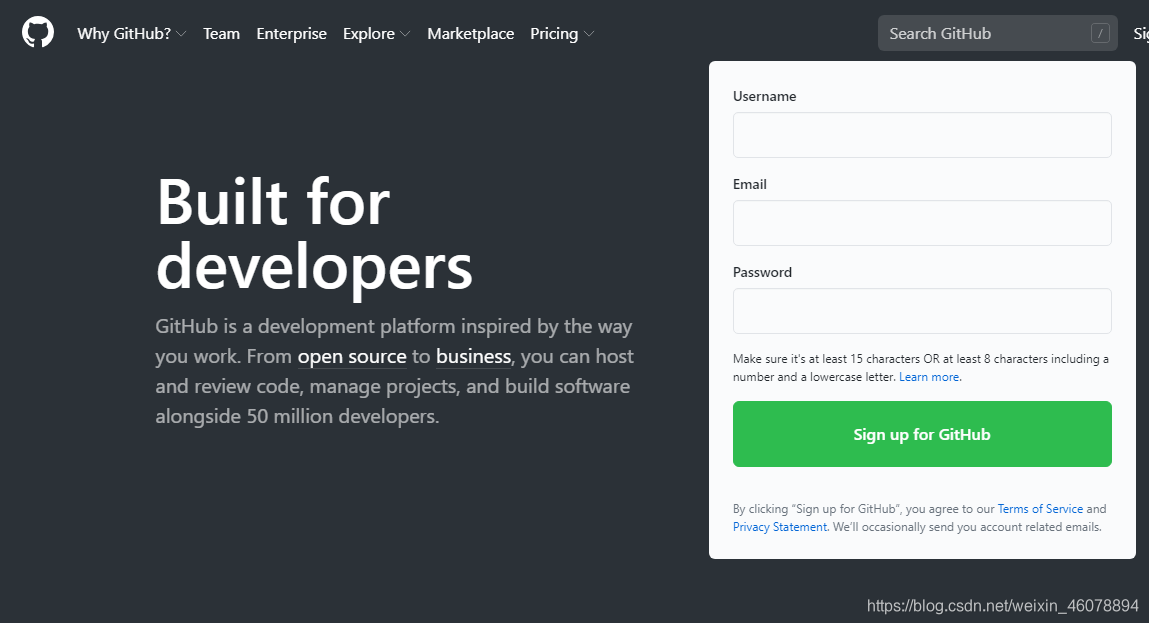Screen dimensions: 1149x625
Task: Click into the Email input field
Action: [x=922, y=223]
